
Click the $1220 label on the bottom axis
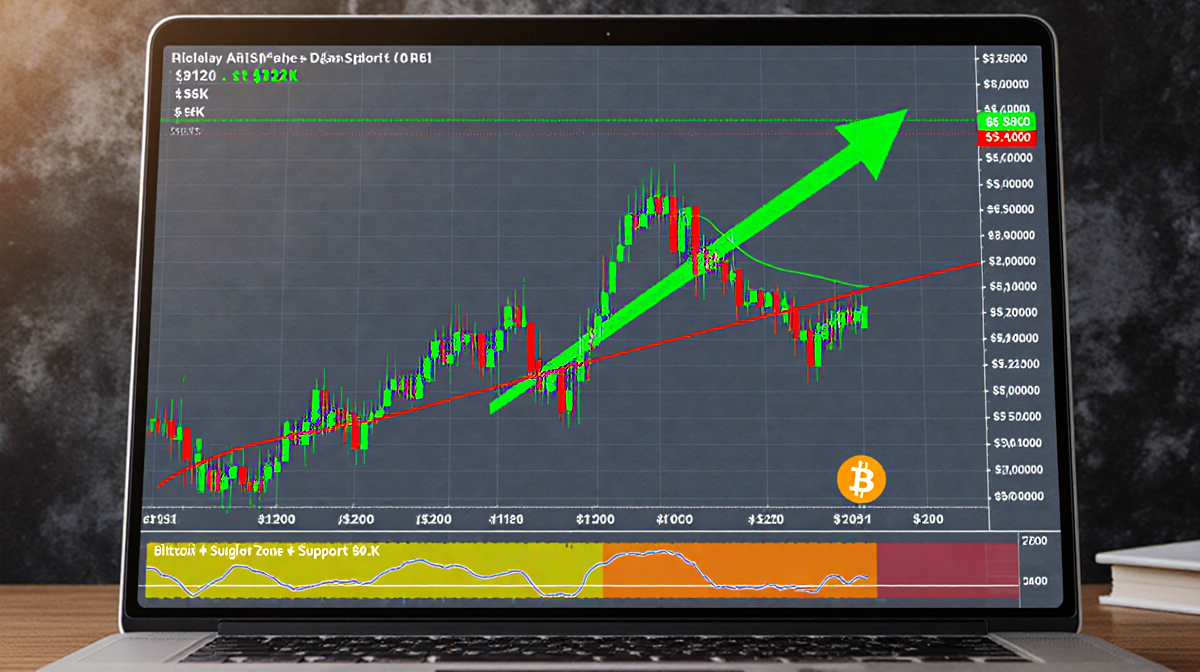(766, 520)
